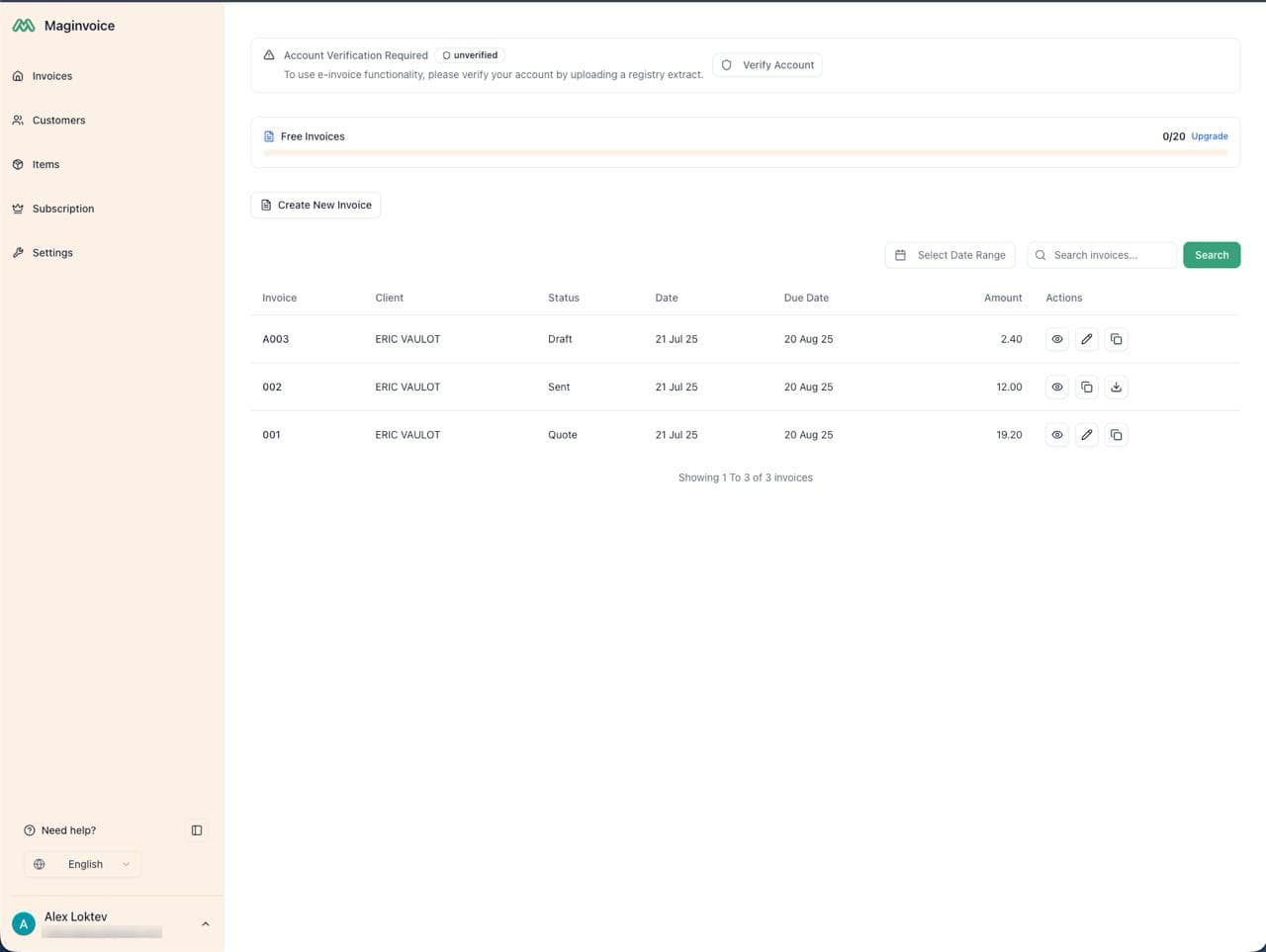Click the Due Date column header

click(x=806, y=298)
